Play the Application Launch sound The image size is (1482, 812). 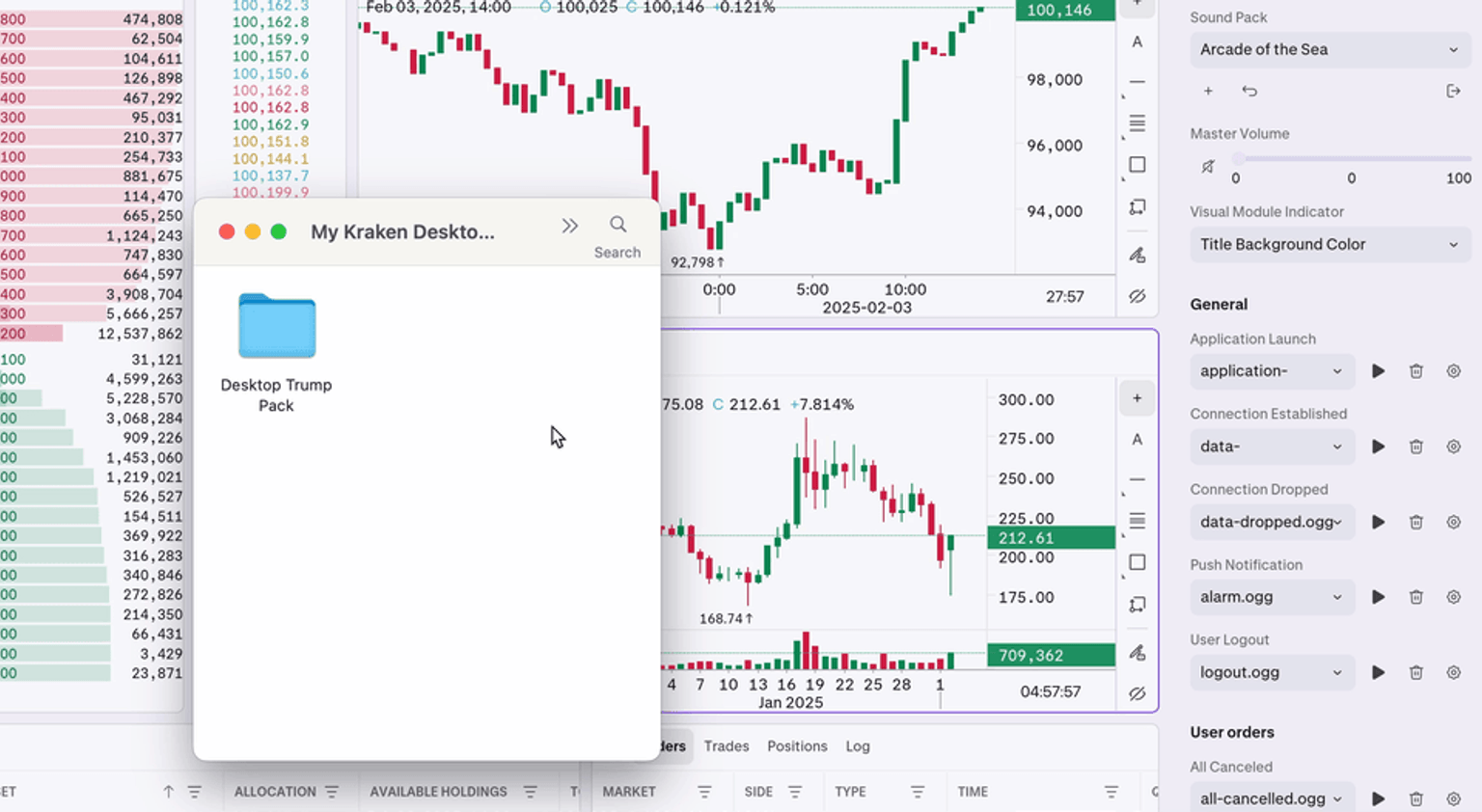pos(1378,371)
